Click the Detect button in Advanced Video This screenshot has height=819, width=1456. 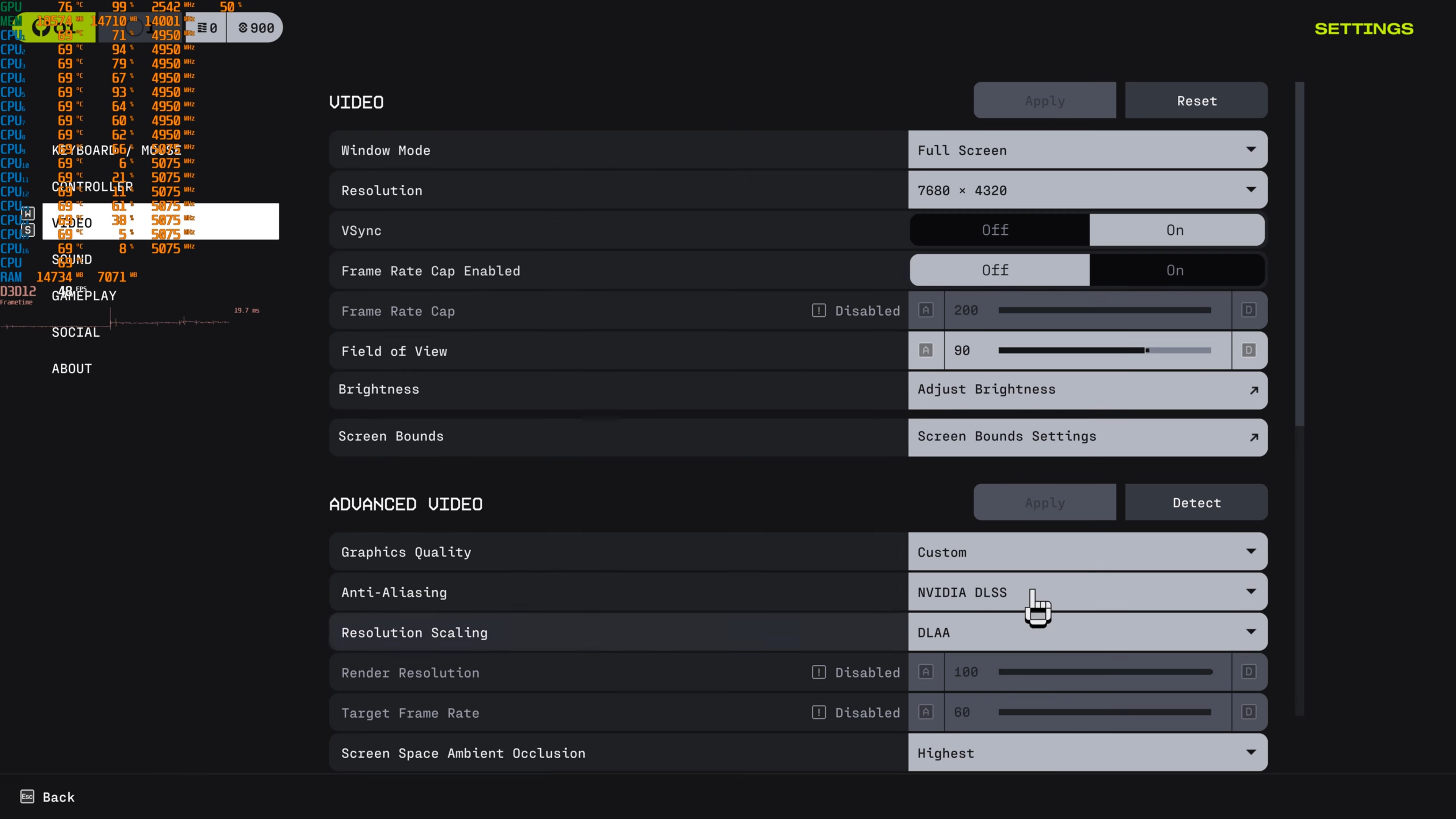1196,502
